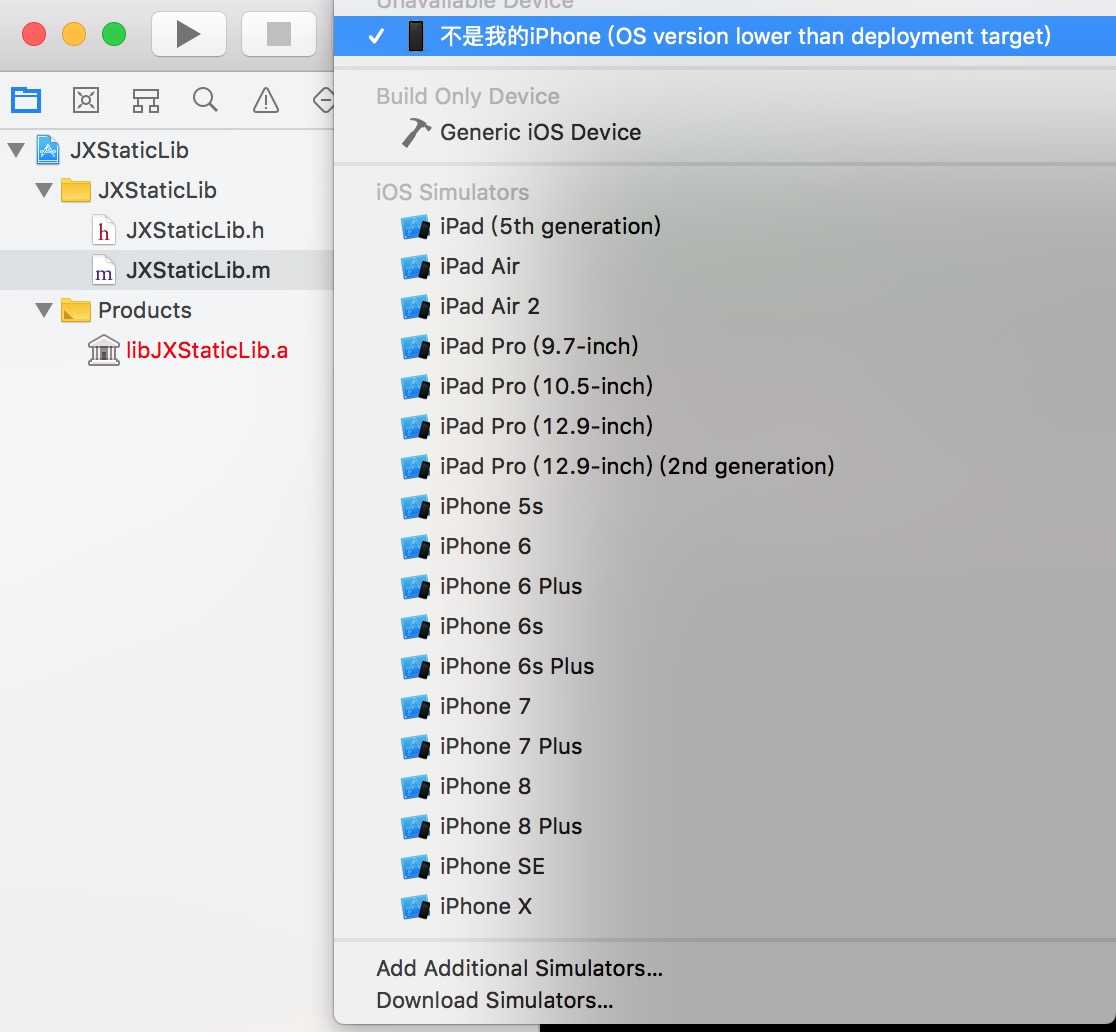Click the yellow folder icon of Products
This screenshot has height=1032, width=1116.
pos(75,310)
